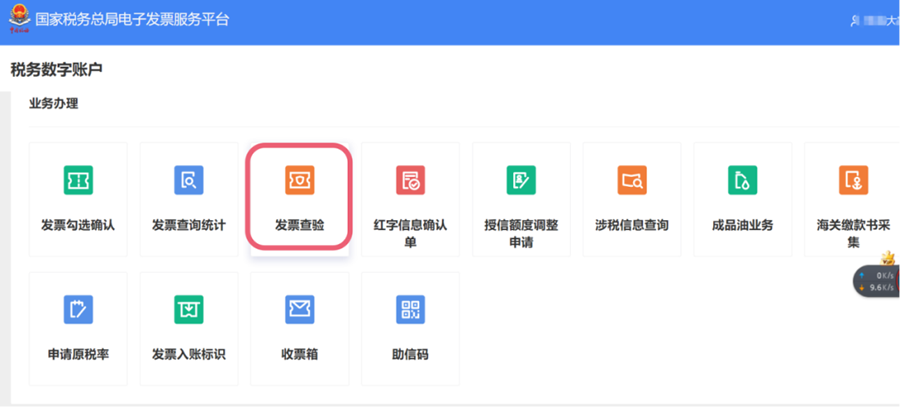The image size is (900, 407).
Task: Show the 助信码 QR code icon
Action: [410, 310]
